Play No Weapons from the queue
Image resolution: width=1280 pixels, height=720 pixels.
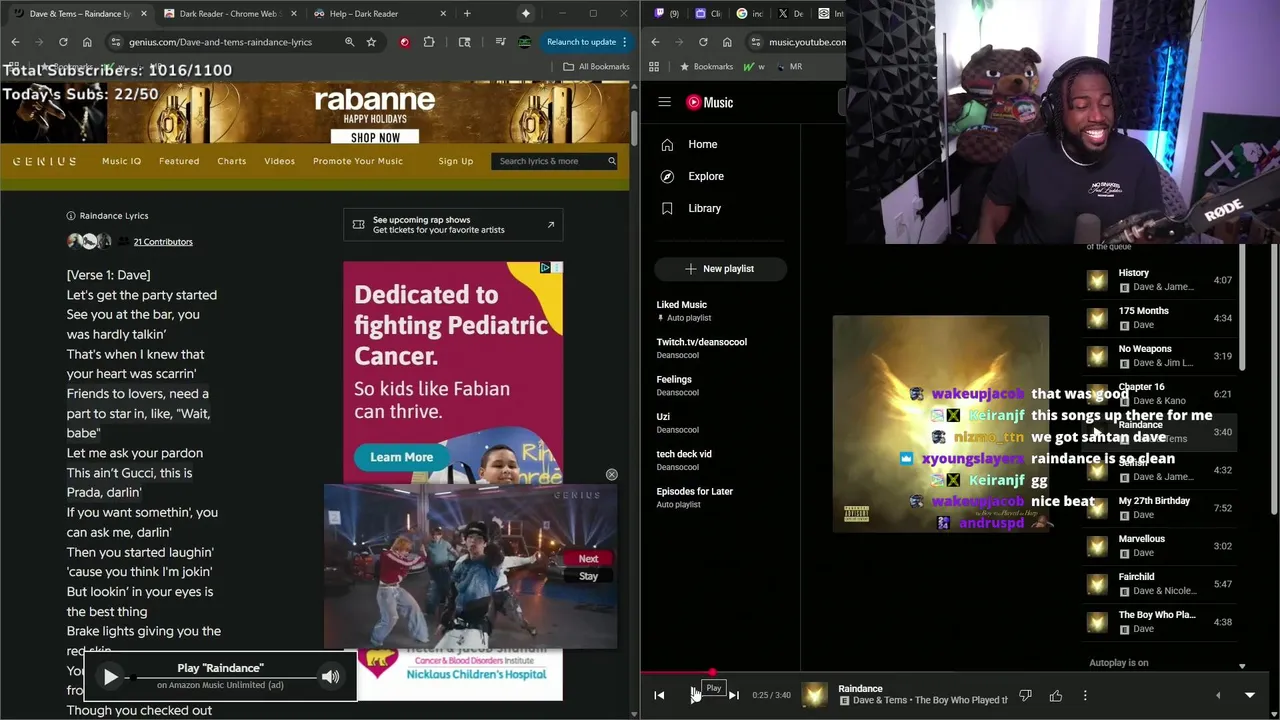click(1160, 356)
